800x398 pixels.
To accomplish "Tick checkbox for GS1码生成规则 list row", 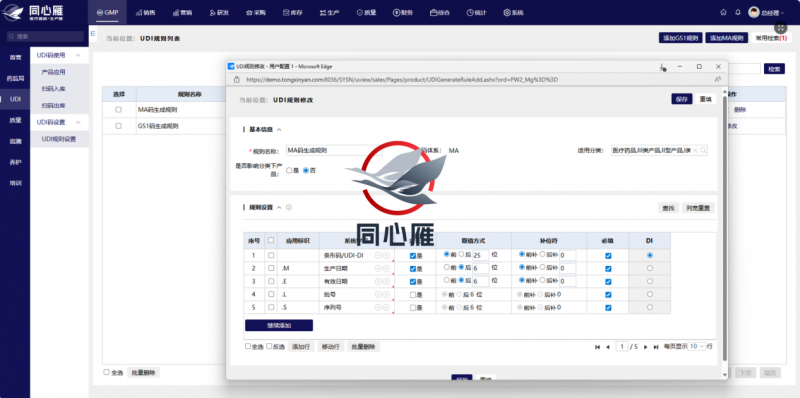I will click(118, 126).
